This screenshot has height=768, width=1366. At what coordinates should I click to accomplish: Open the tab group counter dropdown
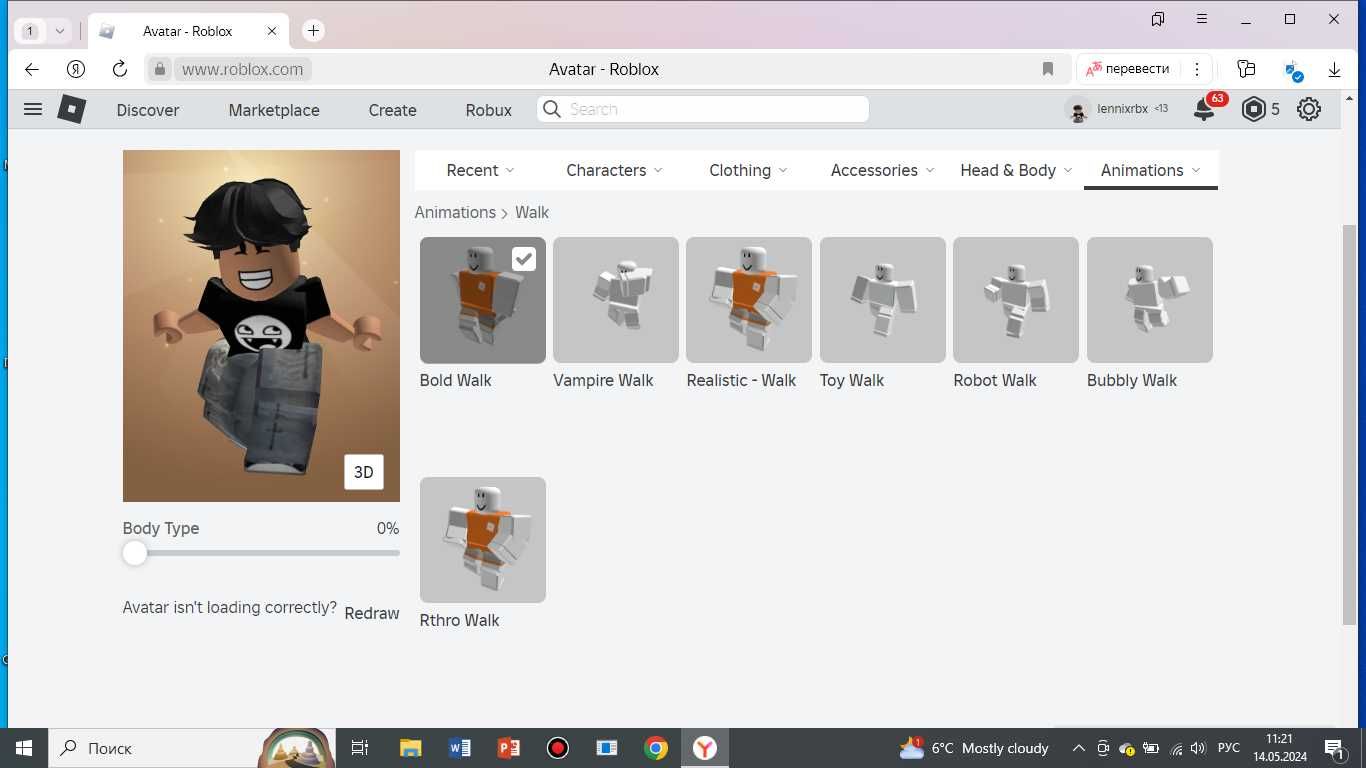pos(44,31)
